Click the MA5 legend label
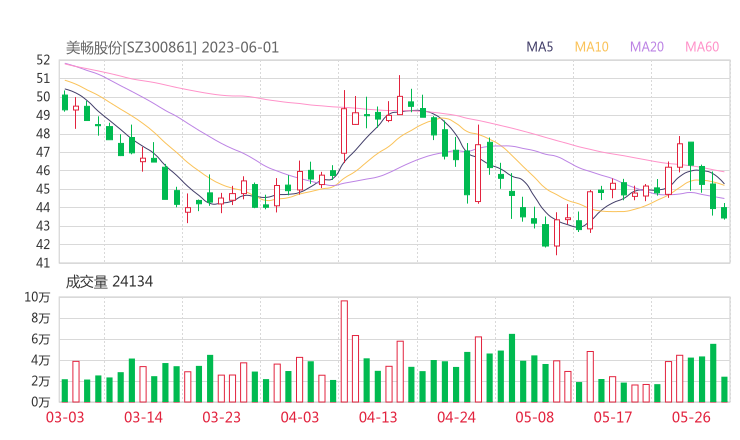The width and height of the screenshot is (740, 440). 539,47
